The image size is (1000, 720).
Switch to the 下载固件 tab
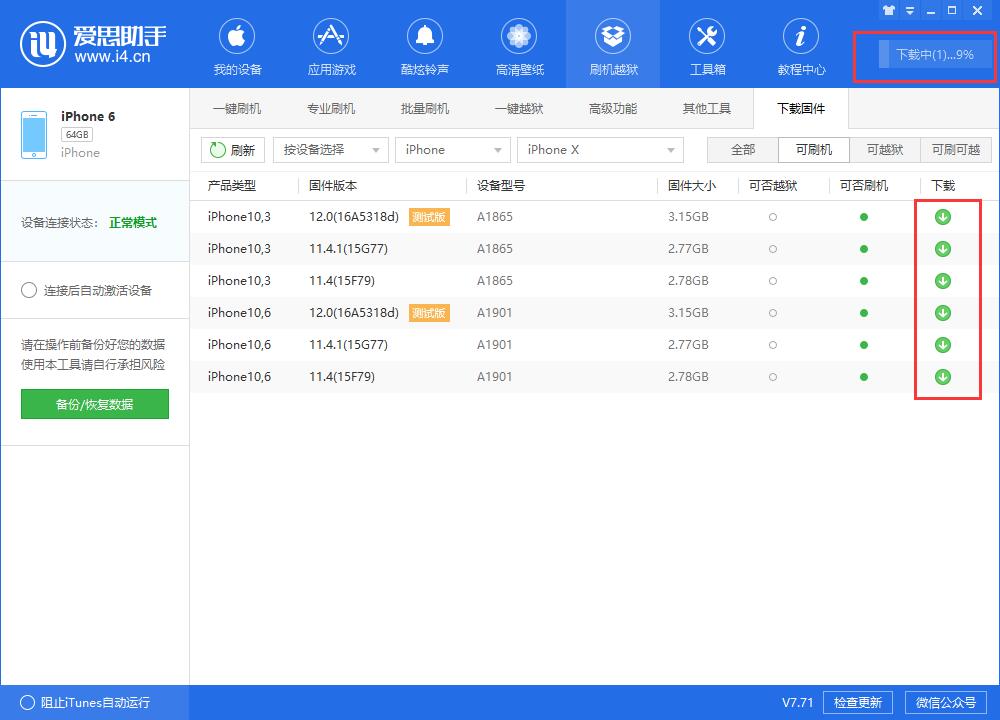(x=800, y=109)
